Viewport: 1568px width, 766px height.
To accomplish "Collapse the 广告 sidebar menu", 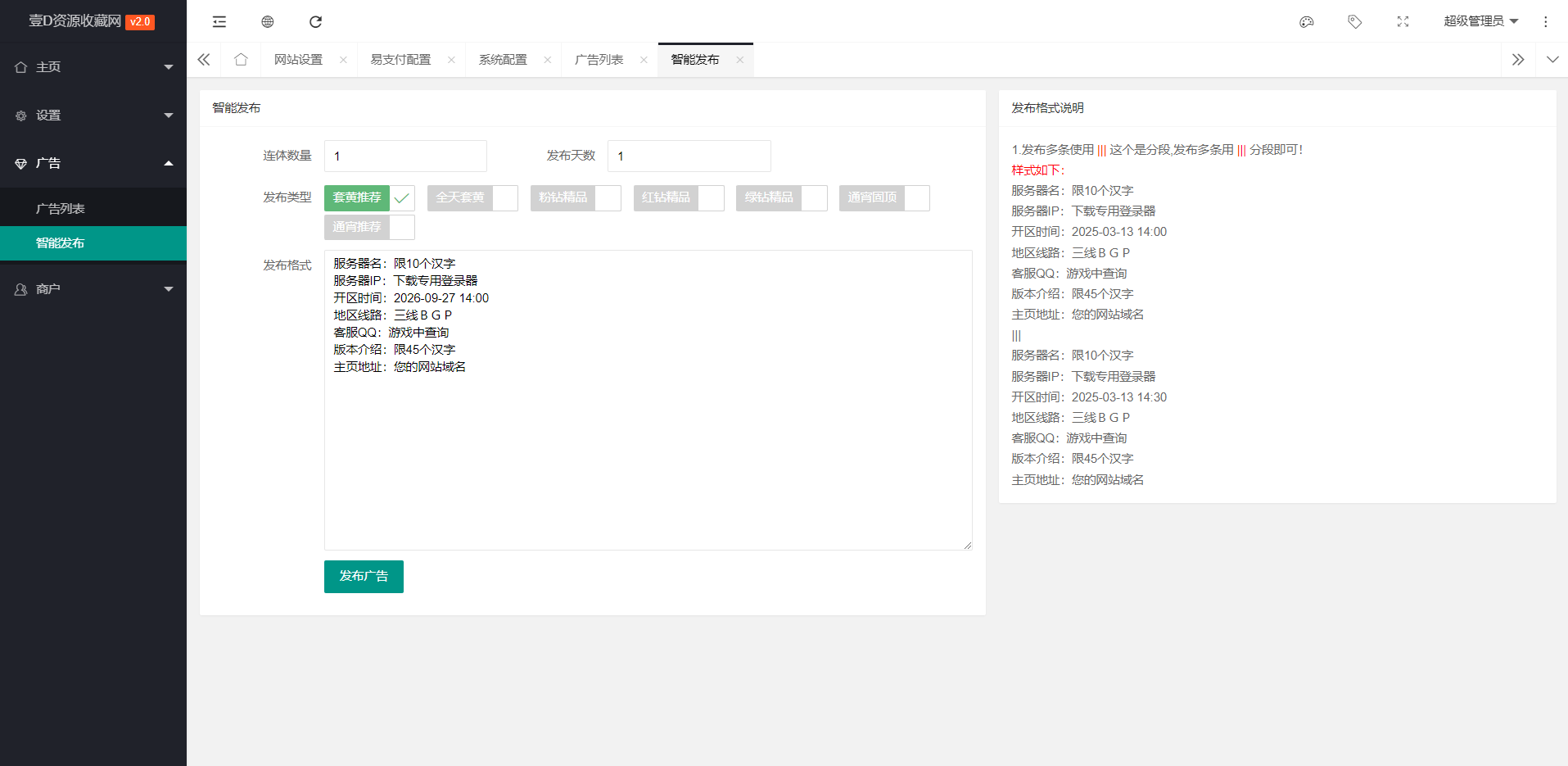I will (x=93, y=163).
